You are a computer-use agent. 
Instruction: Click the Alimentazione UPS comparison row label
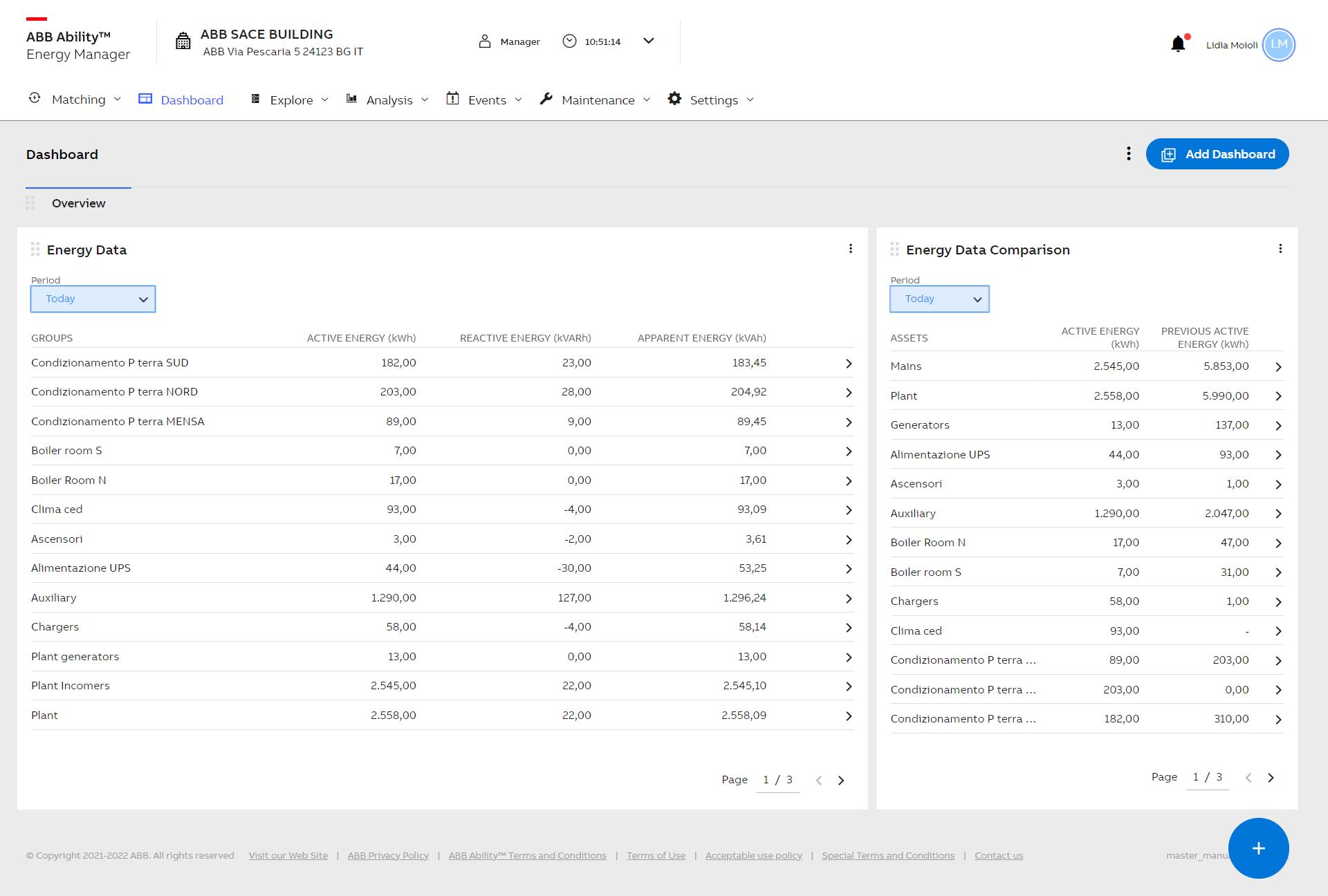pyautogui.click(x=940, y=455)
